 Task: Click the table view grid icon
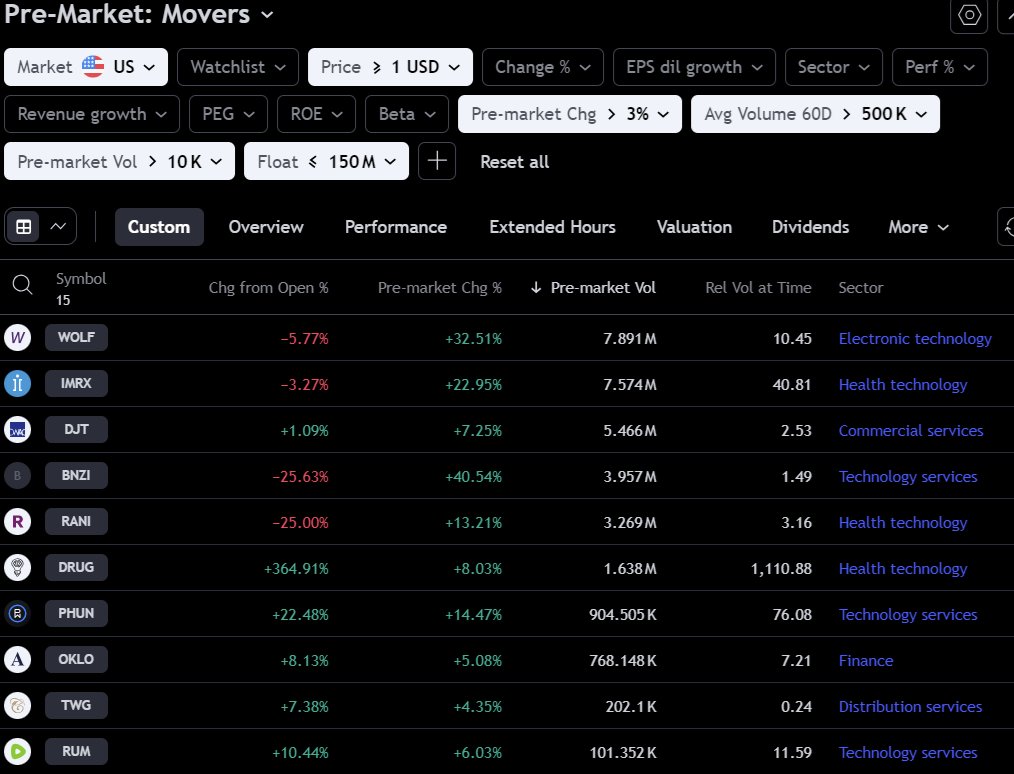[23, 227]
